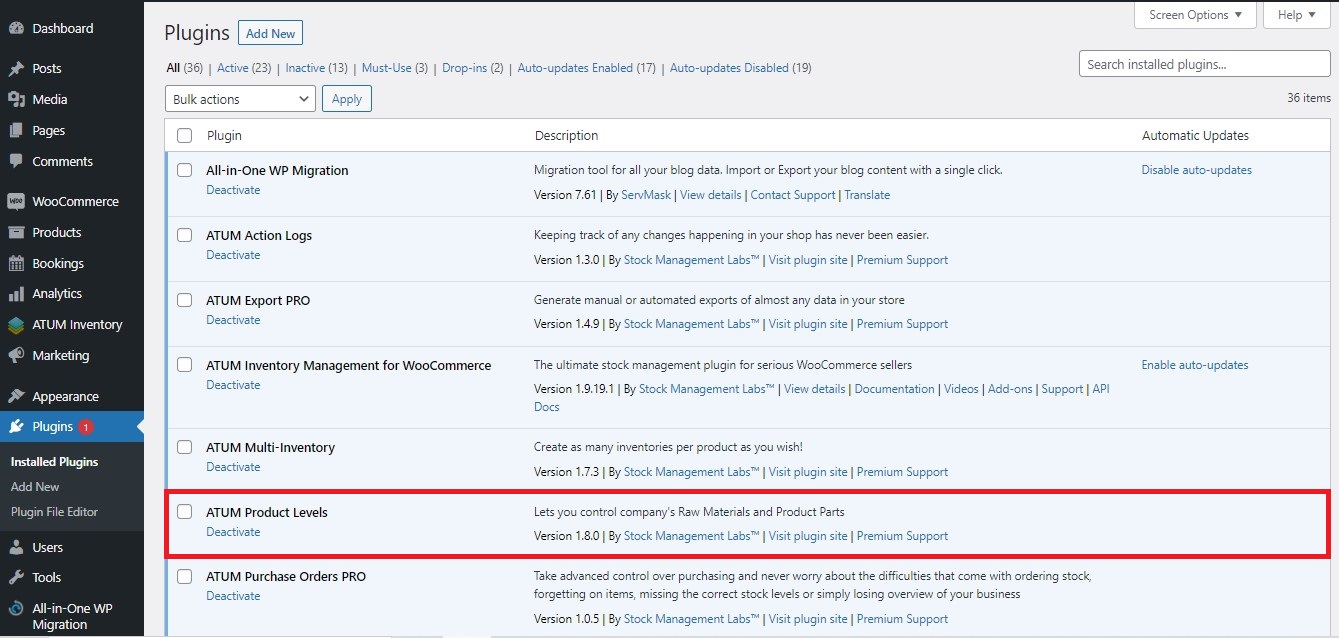Click the Apply bulk action button
The image size is (1339, 638).
(x=347, y=99)
